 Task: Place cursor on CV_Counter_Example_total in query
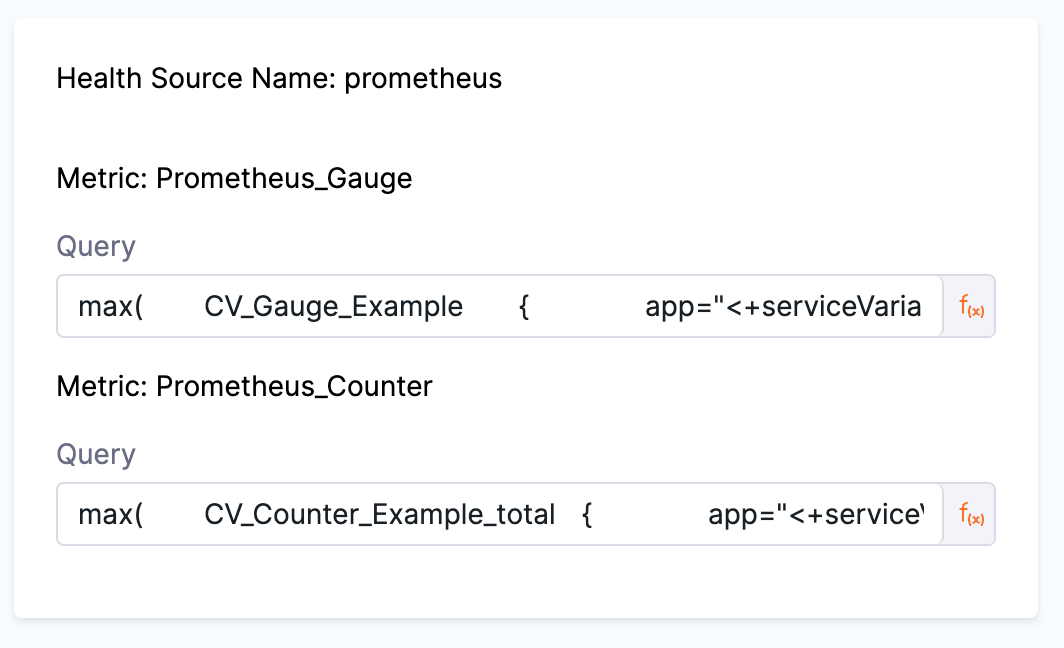(x=379, y=515)
